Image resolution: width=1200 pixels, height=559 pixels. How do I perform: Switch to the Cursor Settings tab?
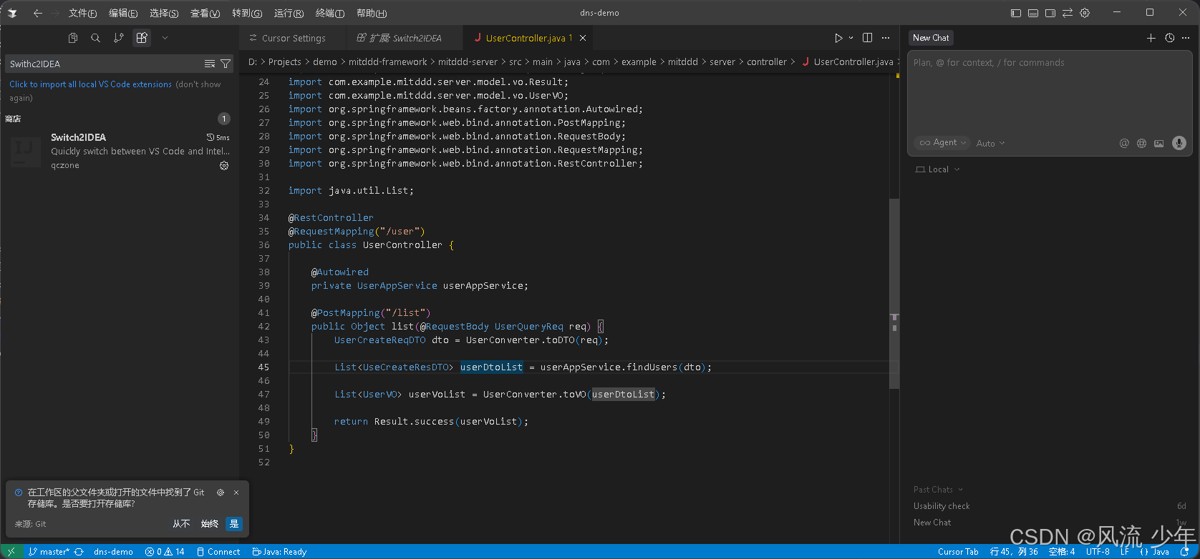click(293, 38)
